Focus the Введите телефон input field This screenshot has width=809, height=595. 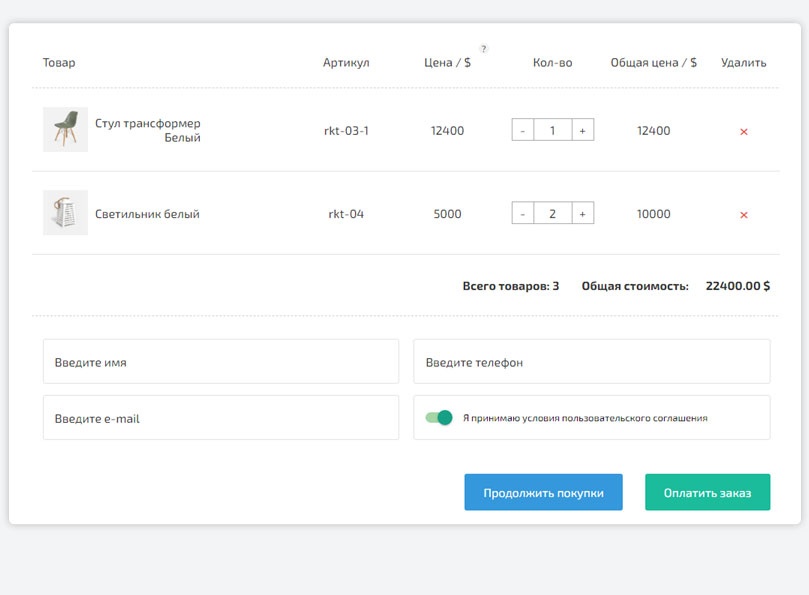click(591, 362)
